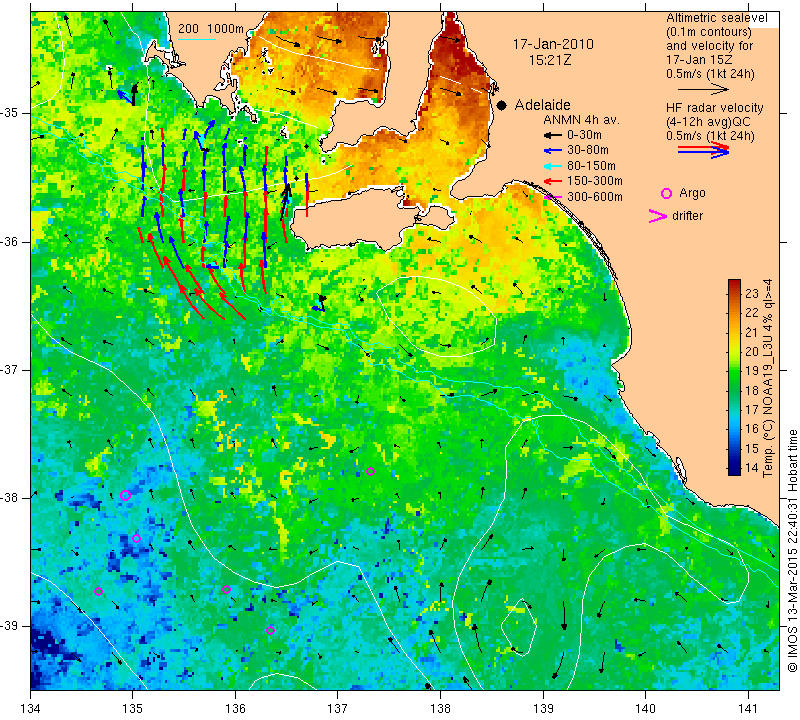Click the magenta 300-600m legend arrow
800x720 pixels.
(x=551, y=197)
